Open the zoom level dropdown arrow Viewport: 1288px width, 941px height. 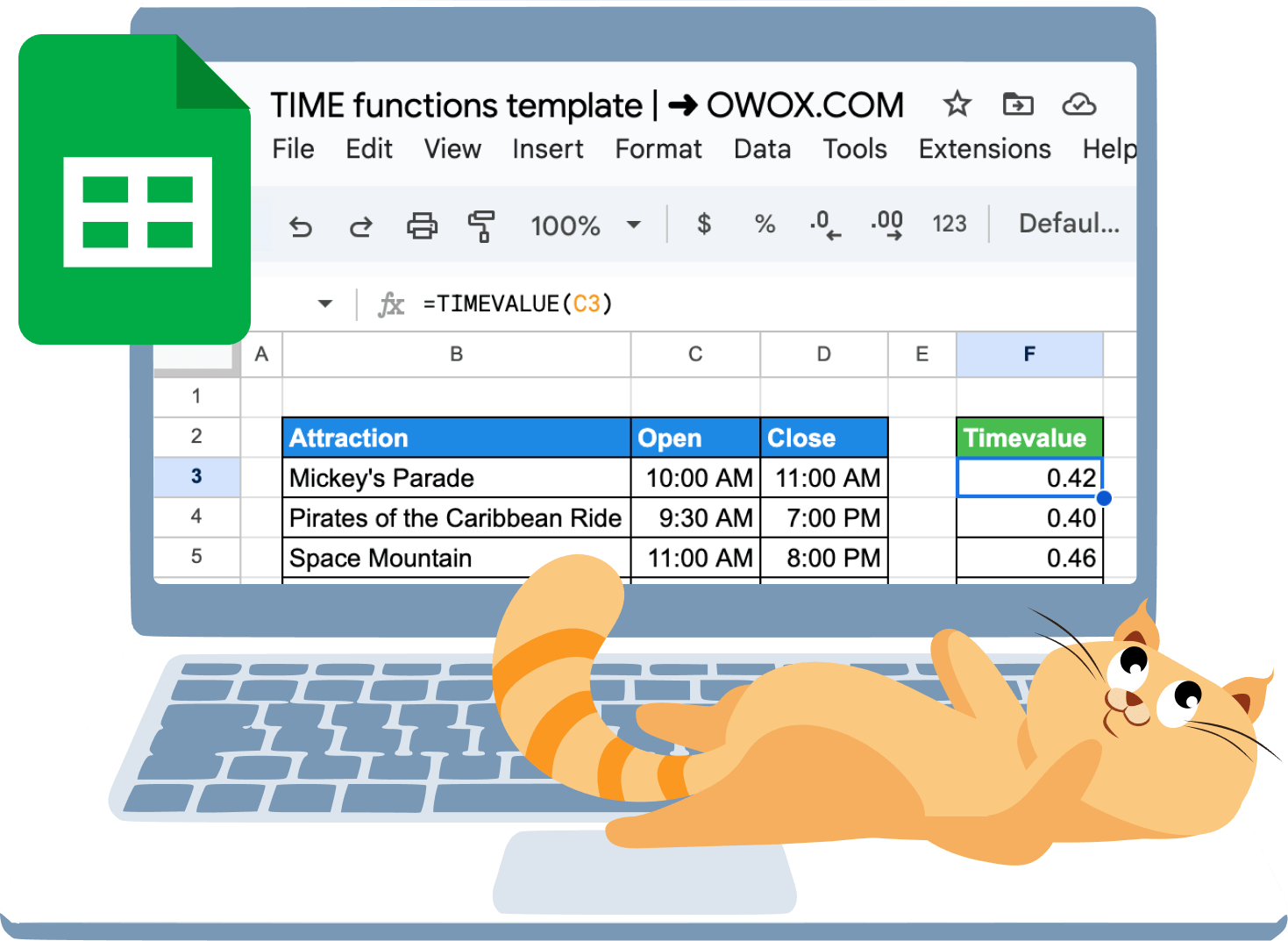coord(634,225)
